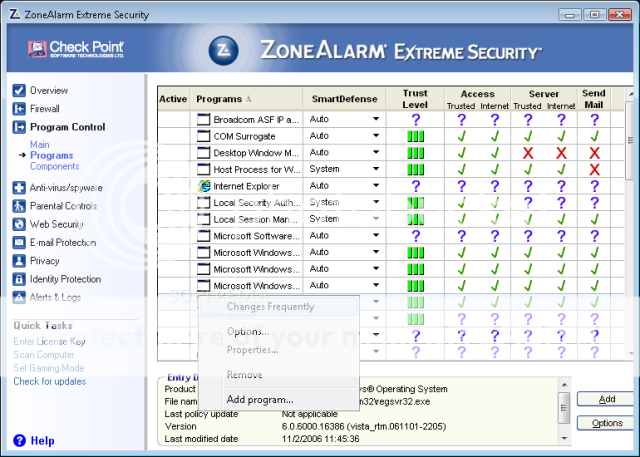Select 'Options...' in the context menu

(248, 331)
